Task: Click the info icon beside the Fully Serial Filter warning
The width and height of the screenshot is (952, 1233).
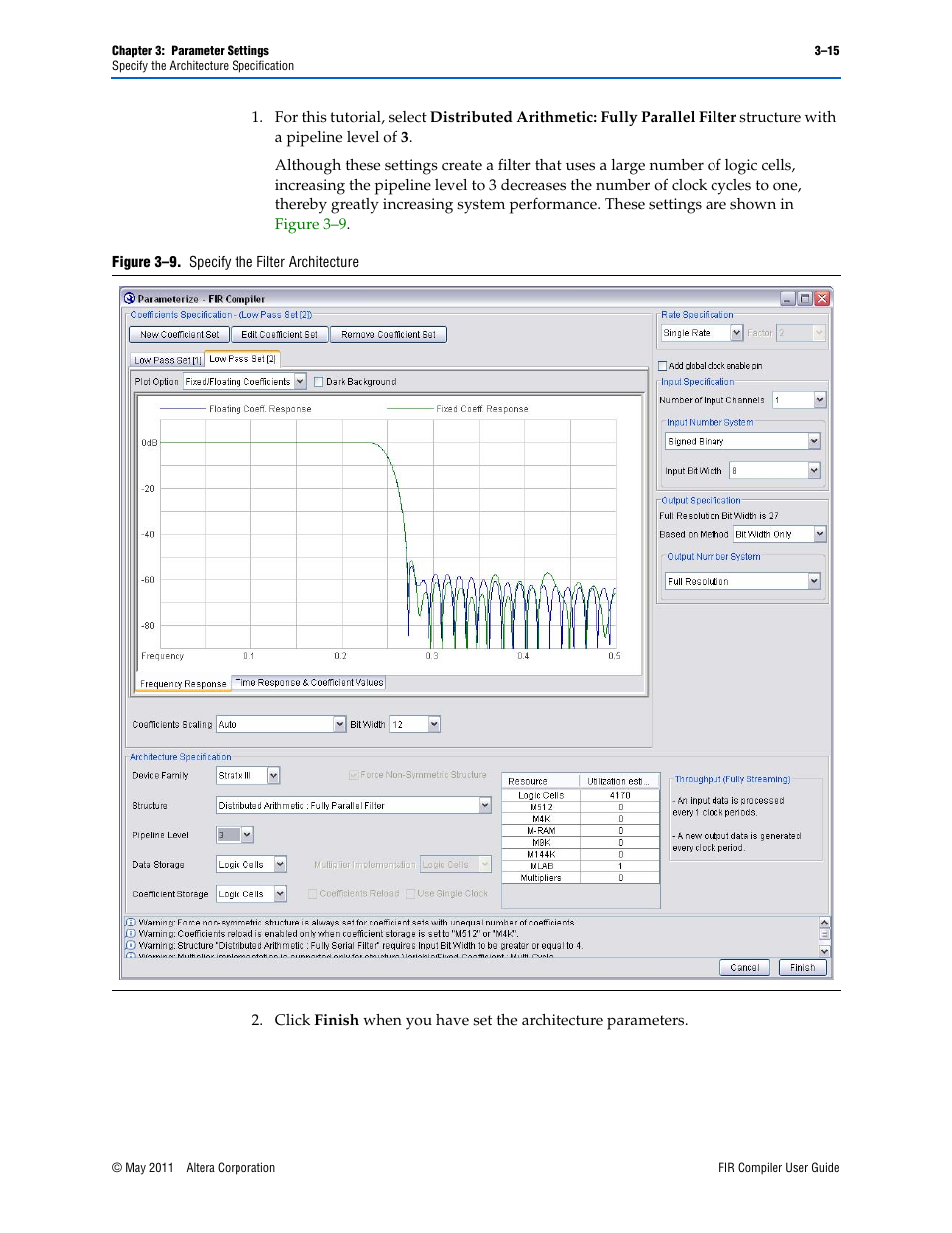Action: [130, 945]
